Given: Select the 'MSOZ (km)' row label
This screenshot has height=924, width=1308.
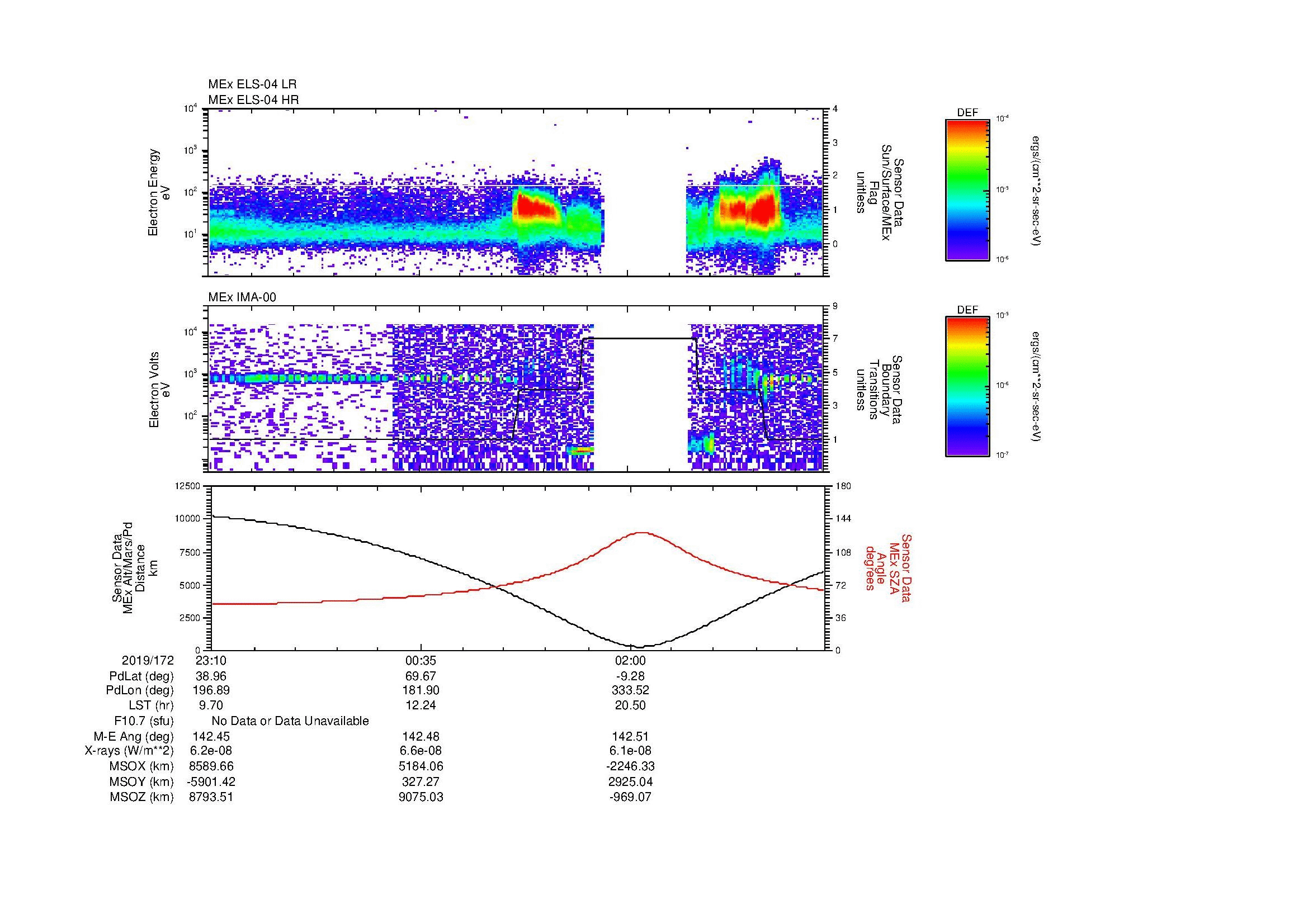Looking at the screenshot, I should pos(142,797).
